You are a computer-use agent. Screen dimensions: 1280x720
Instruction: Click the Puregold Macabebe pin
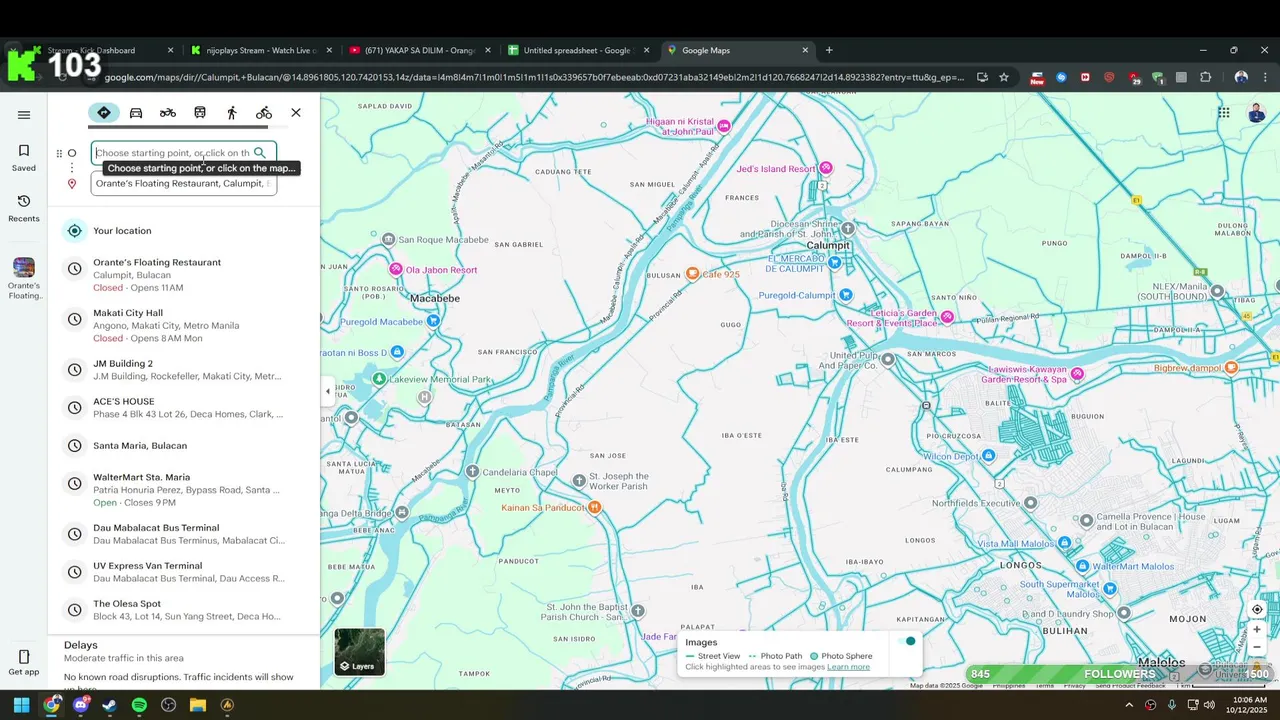[x=433, y=321]
